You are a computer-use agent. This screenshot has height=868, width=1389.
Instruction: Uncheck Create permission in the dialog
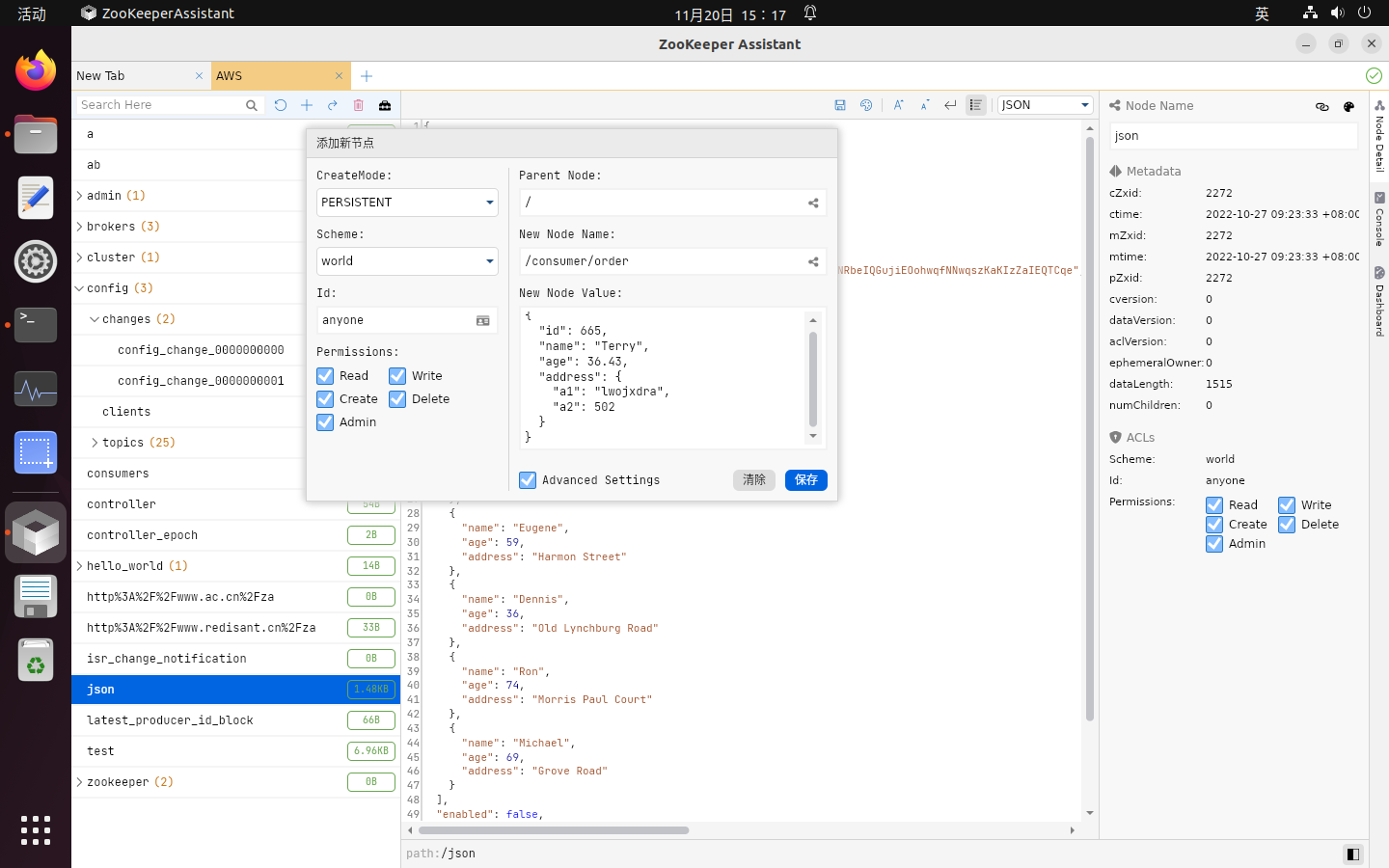pyautogui.click(x=325, y=399)
